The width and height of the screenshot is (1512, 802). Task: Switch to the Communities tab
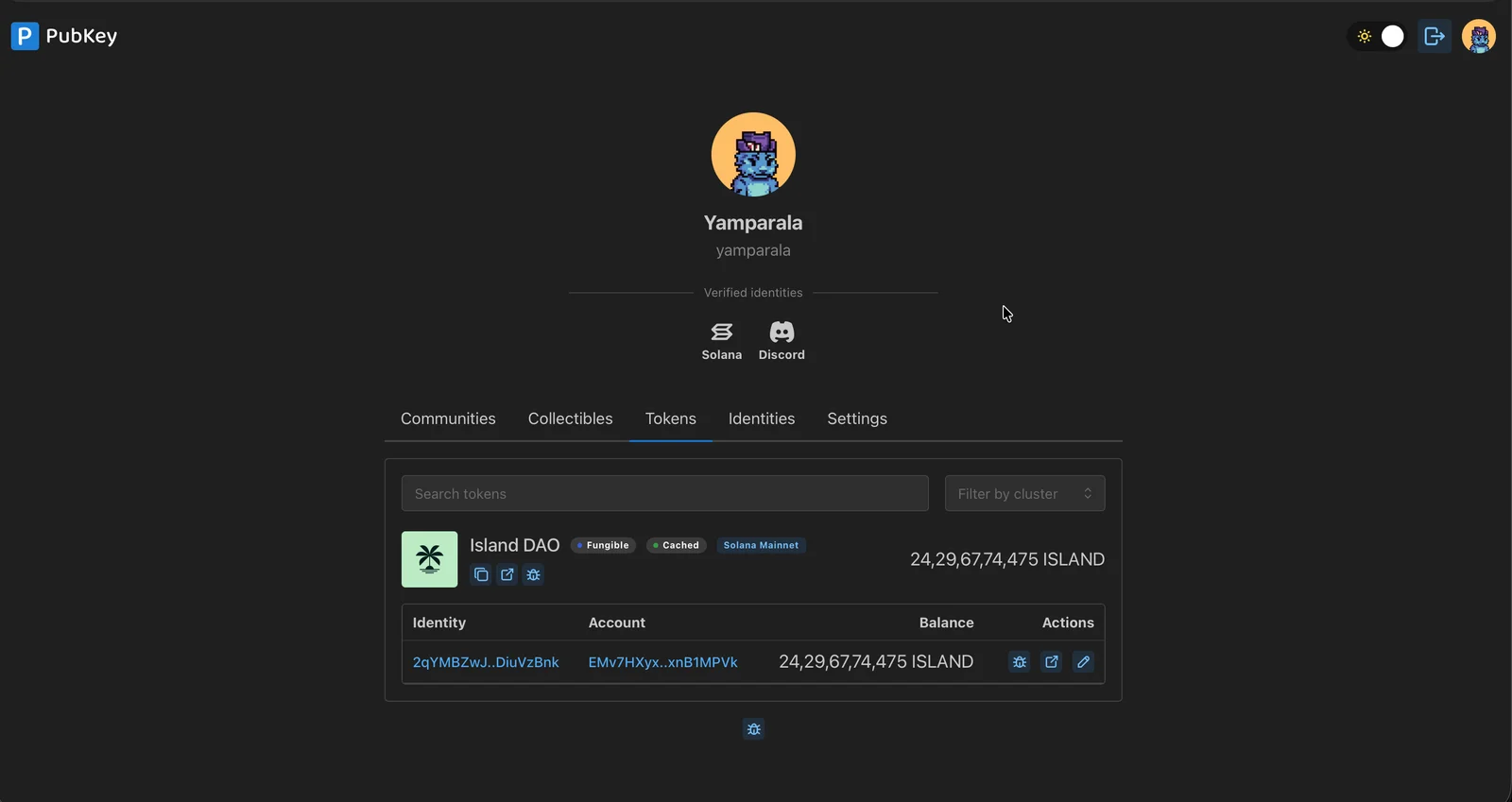pyautogui.click(x=448, y=418)
